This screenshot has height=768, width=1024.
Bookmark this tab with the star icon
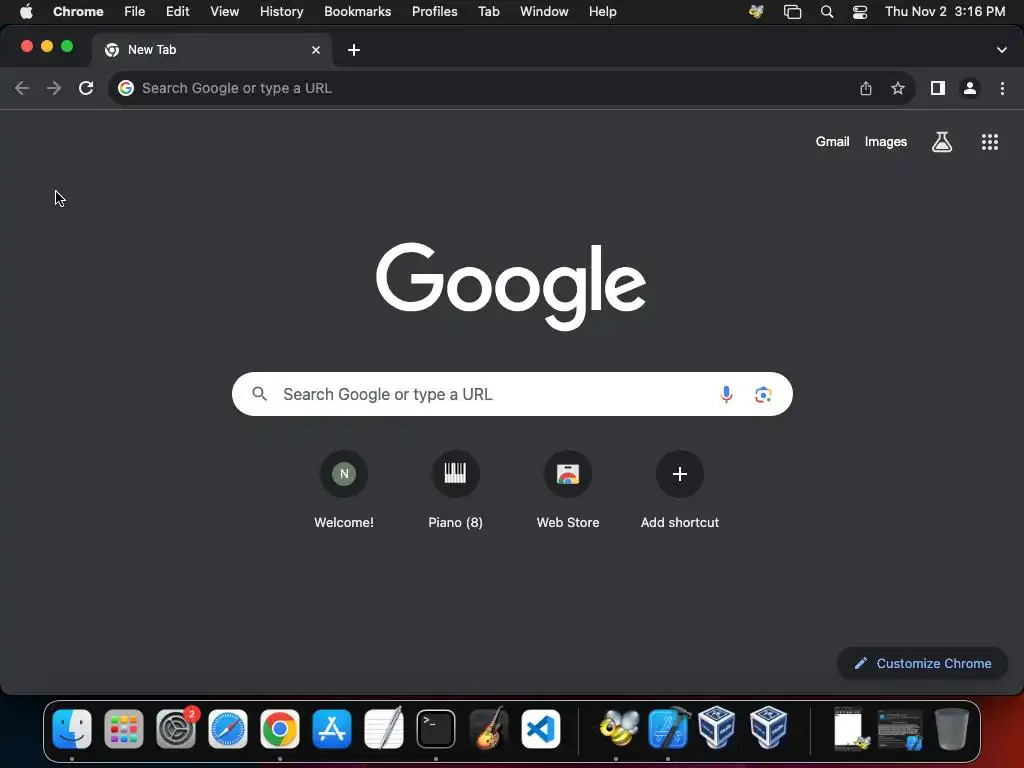click(898, 88)
